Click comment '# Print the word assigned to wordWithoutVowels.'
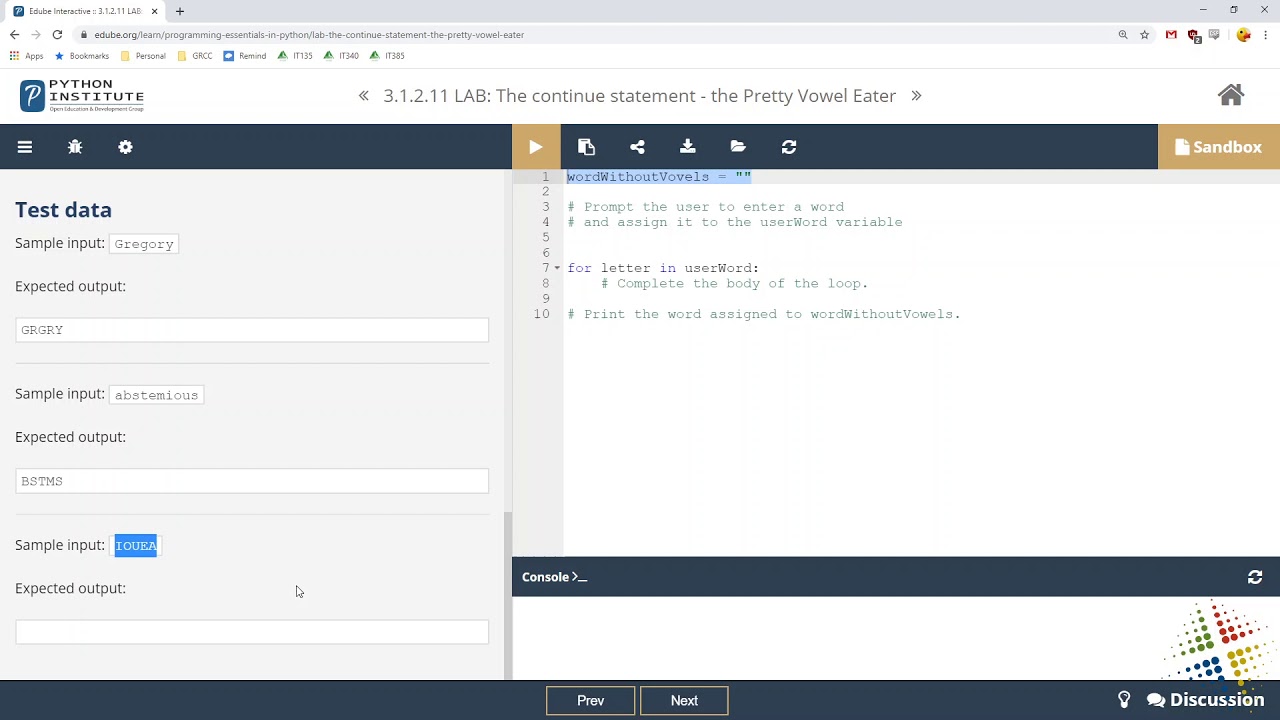 point(764,314)
